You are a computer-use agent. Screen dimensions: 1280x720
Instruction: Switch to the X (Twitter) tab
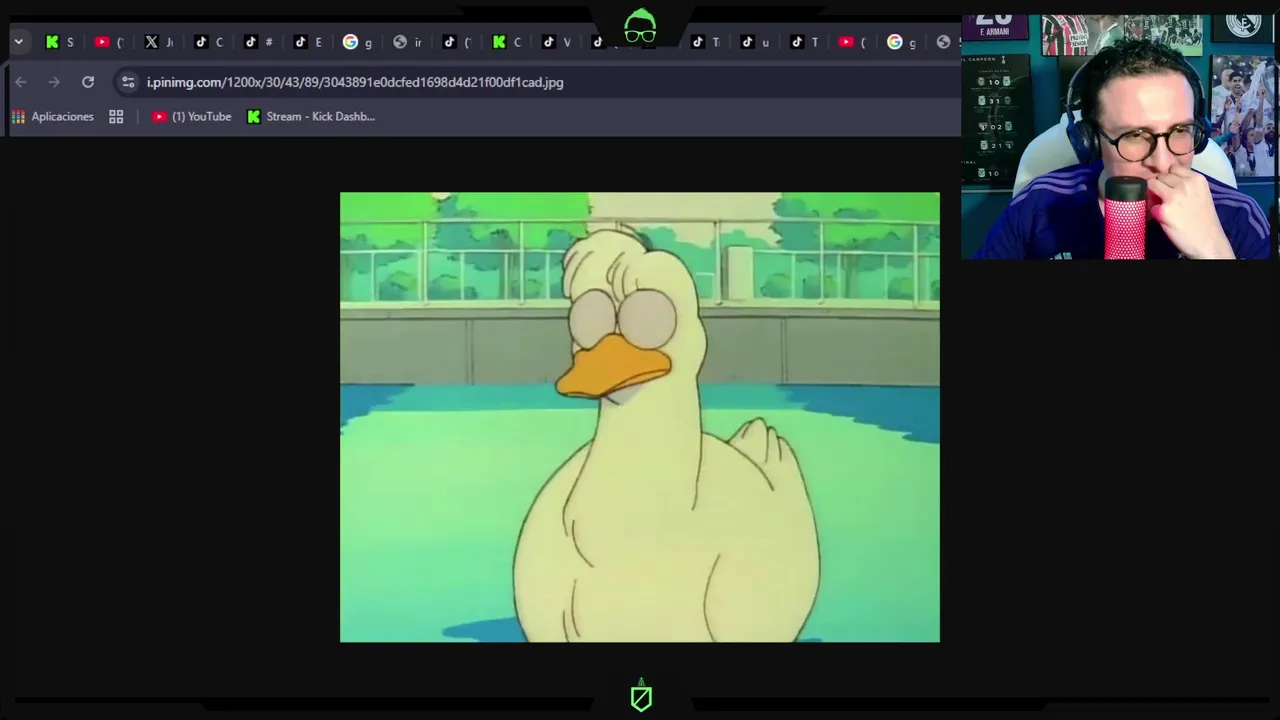[x=159, y=42]
